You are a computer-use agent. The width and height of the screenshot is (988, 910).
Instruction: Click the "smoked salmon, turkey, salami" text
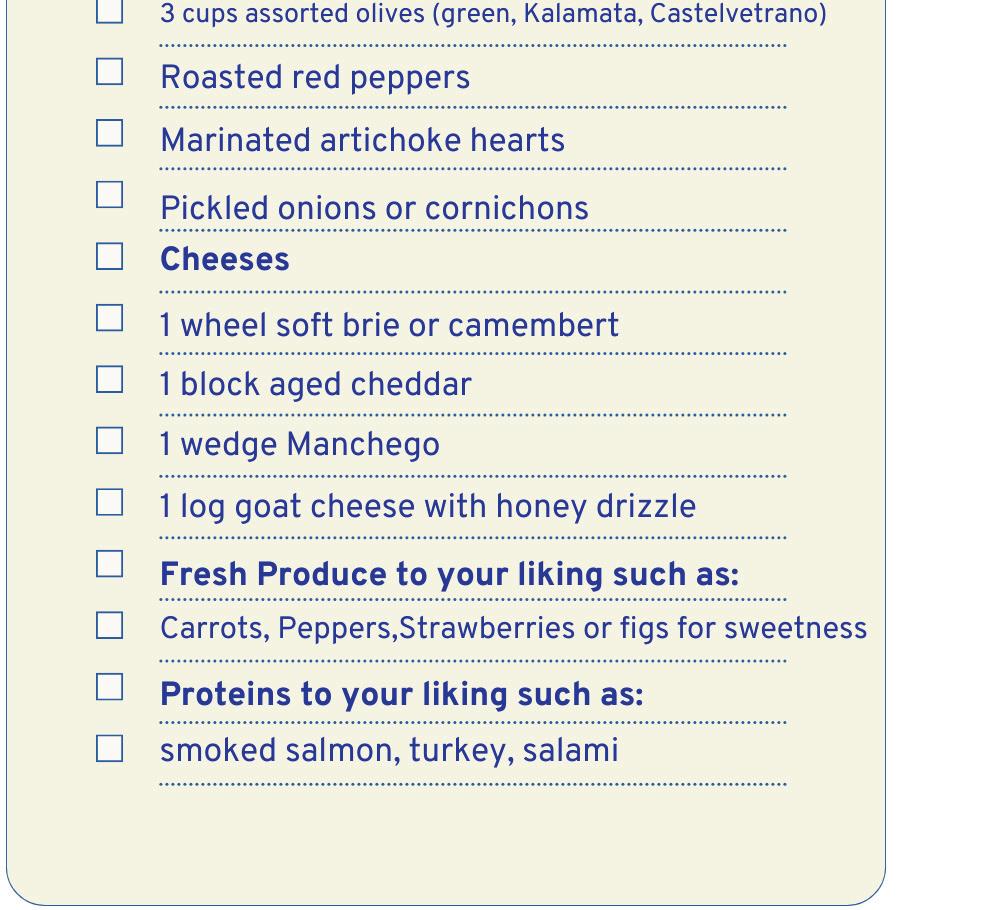(x=389, y=750)
